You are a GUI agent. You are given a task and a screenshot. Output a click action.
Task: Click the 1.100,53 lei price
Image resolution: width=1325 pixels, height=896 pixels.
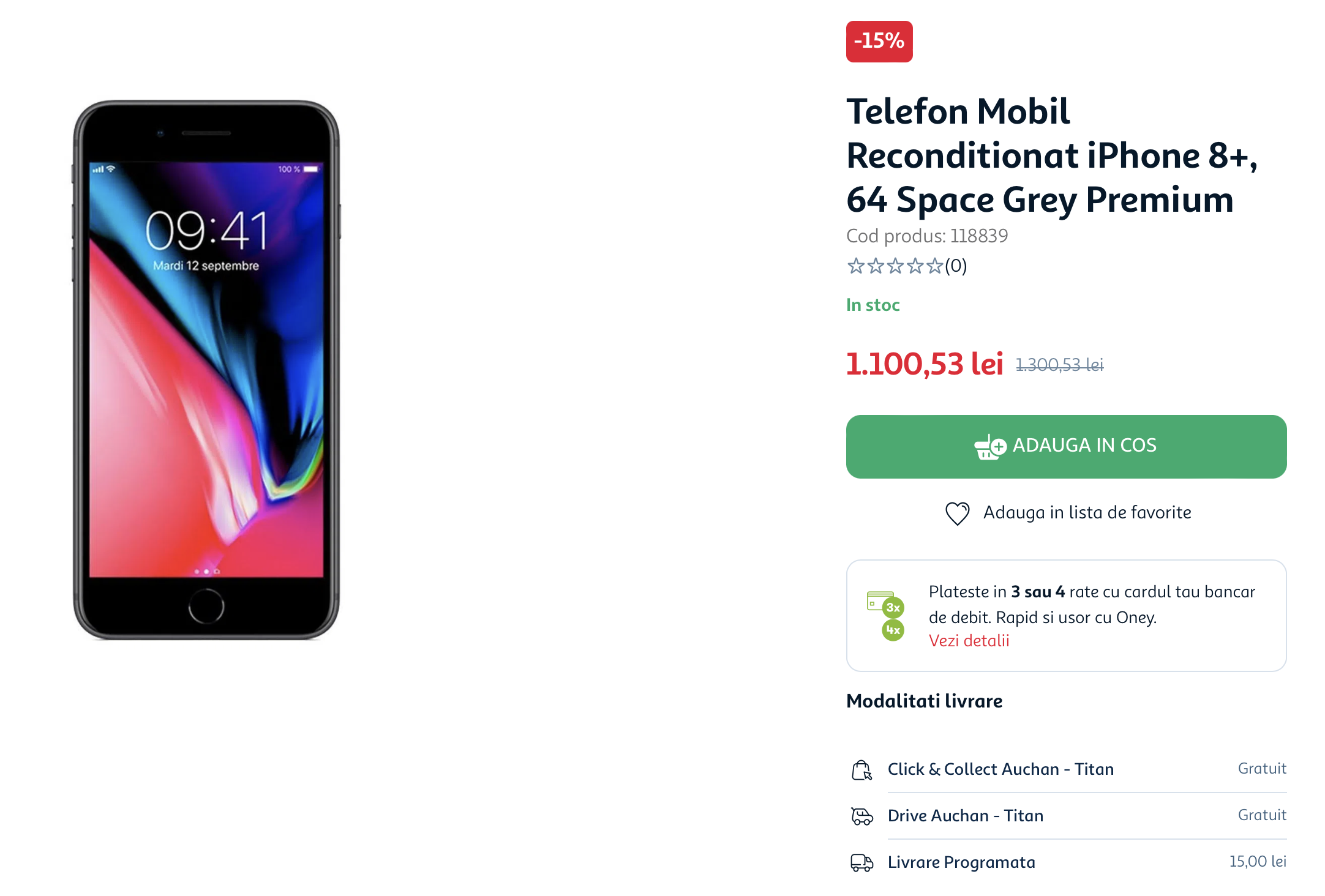[925, 364]
